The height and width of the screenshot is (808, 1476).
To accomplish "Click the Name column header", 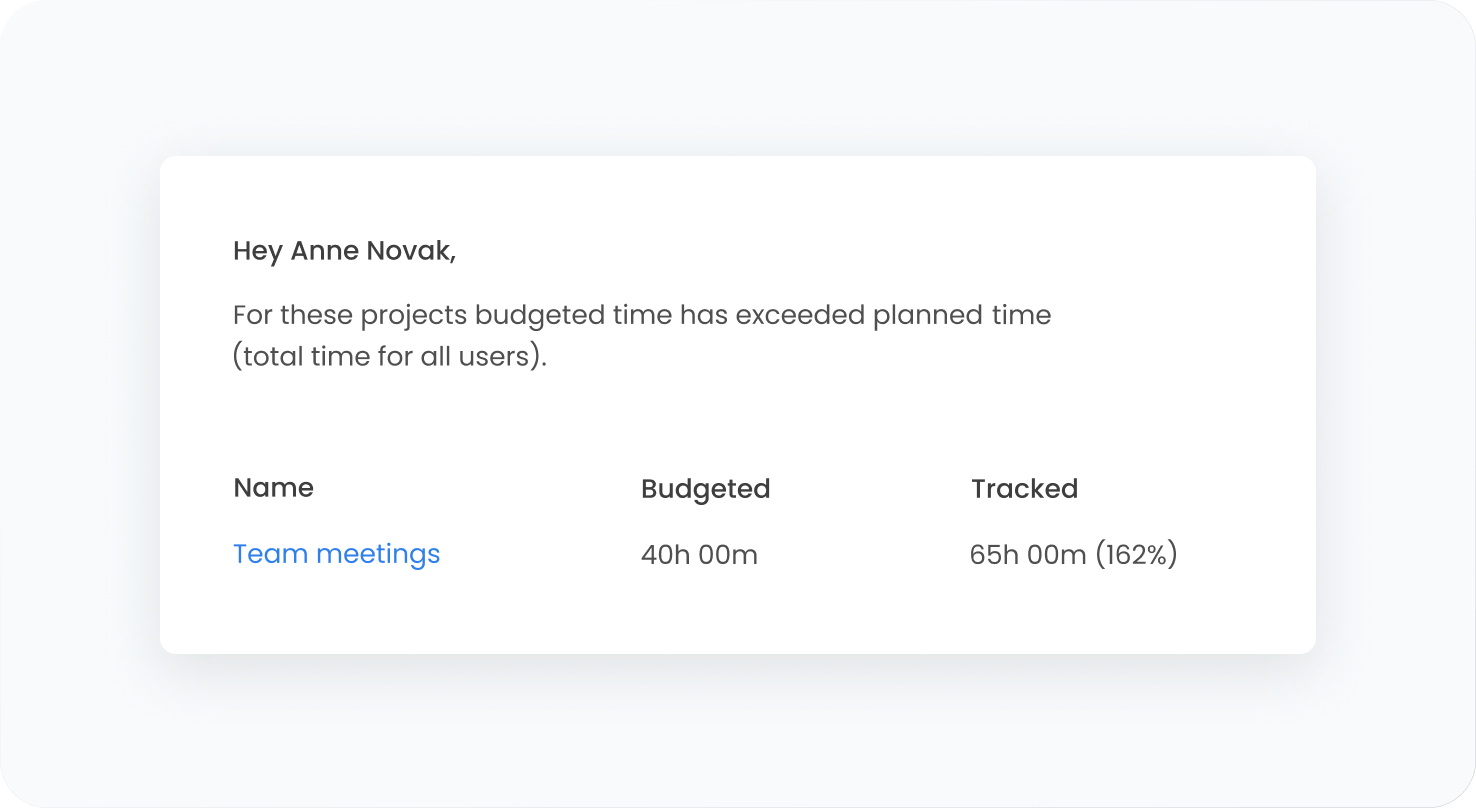I will (x=273, y=488).
